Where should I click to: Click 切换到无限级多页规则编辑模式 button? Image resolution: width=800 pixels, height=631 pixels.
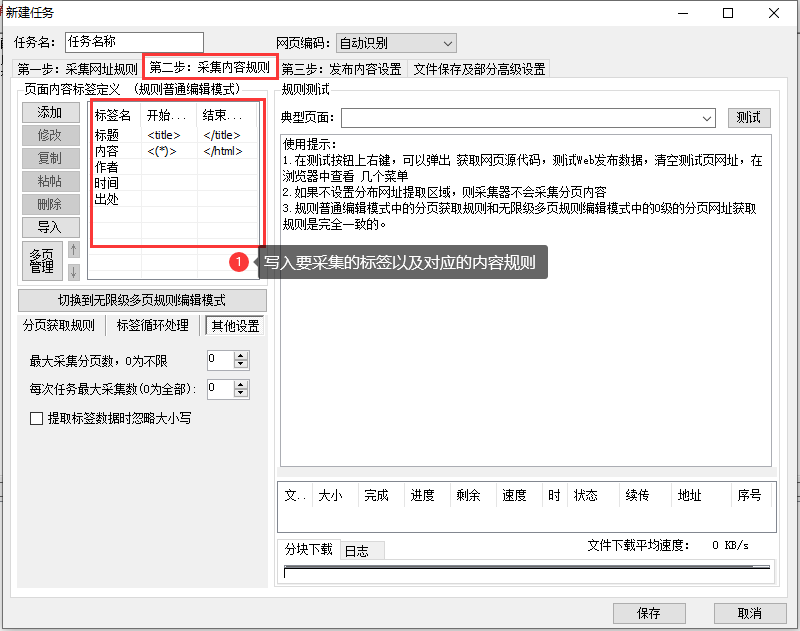tap(142, 300)
